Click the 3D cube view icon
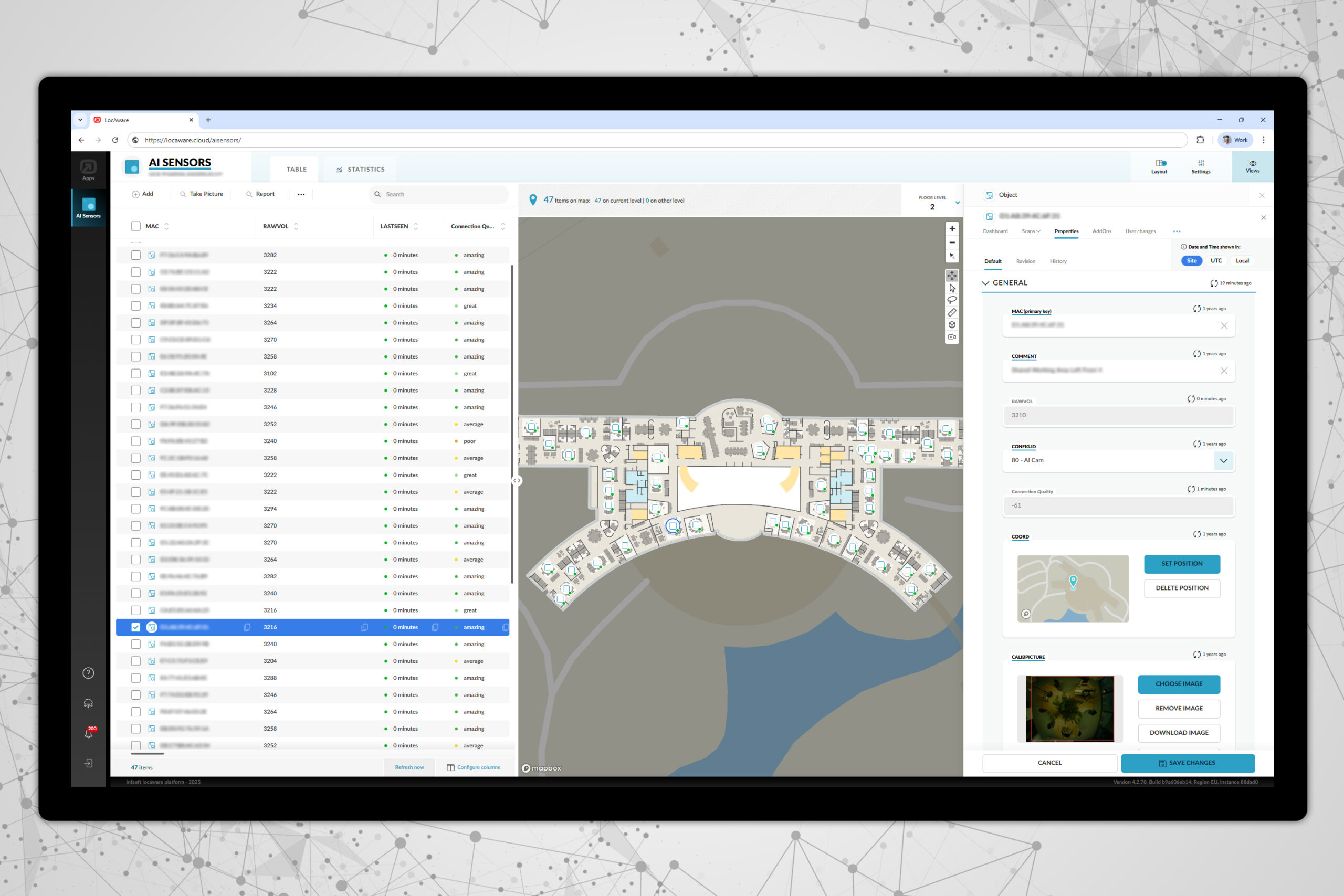 point(951,324)
